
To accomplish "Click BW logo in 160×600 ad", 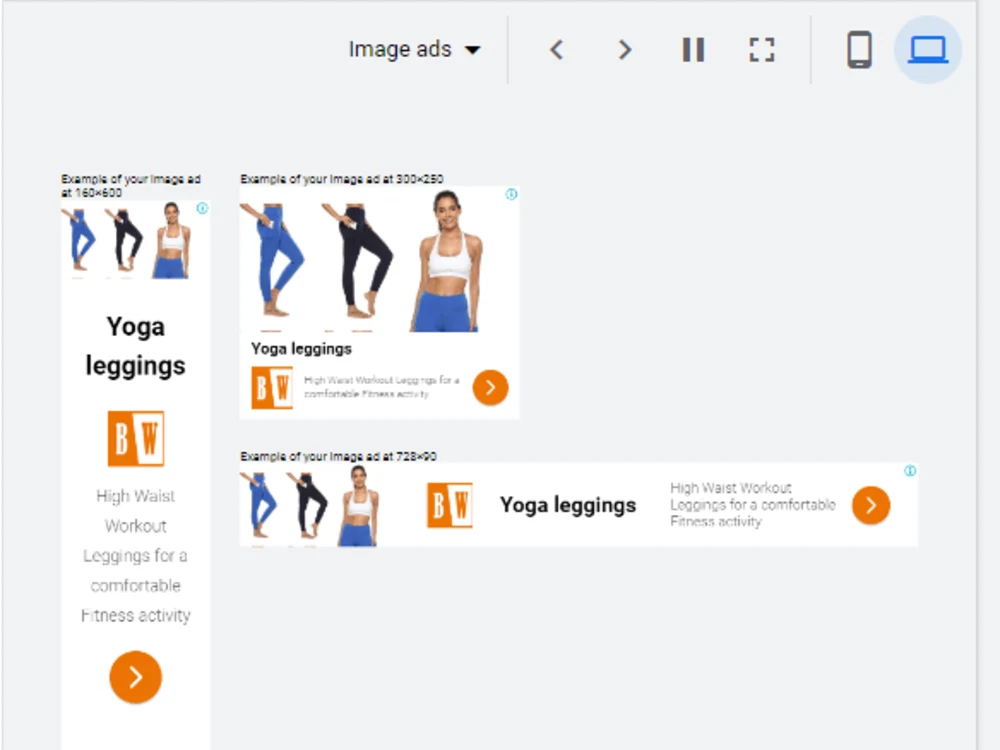I will point(136,438).
